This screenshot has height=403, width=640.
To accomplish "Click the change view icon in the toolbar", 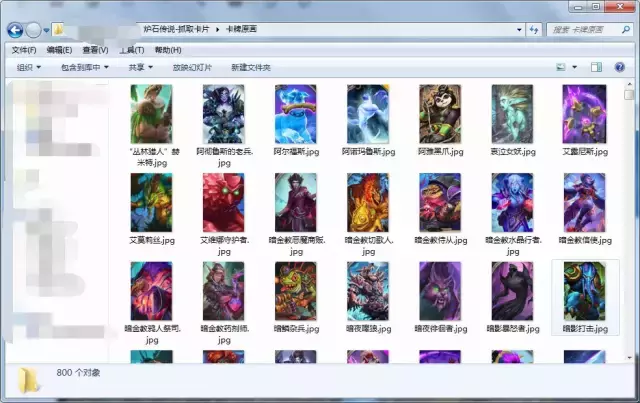I will pyautogui.click(x=561, y=67).
